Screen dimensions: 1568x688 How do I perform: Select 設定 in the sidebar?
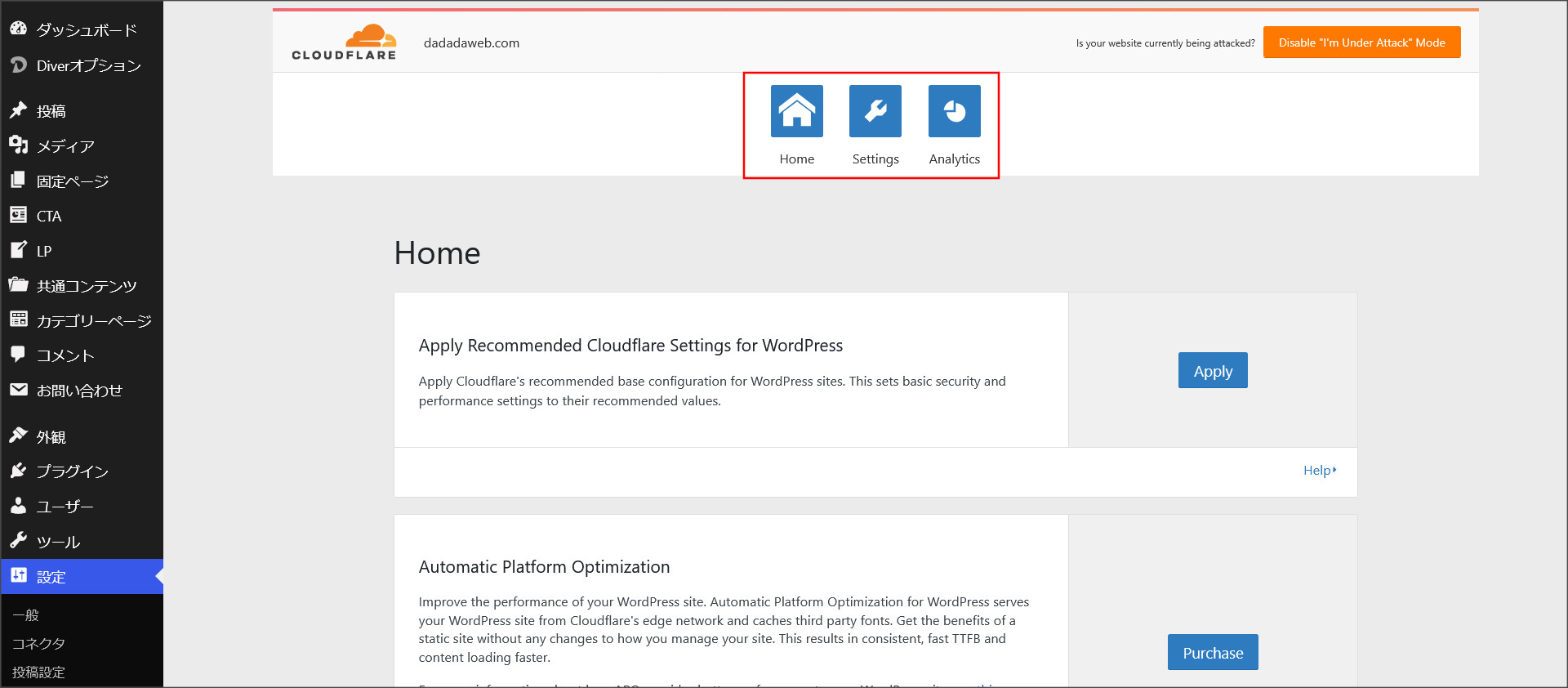(x=82, y=577)
